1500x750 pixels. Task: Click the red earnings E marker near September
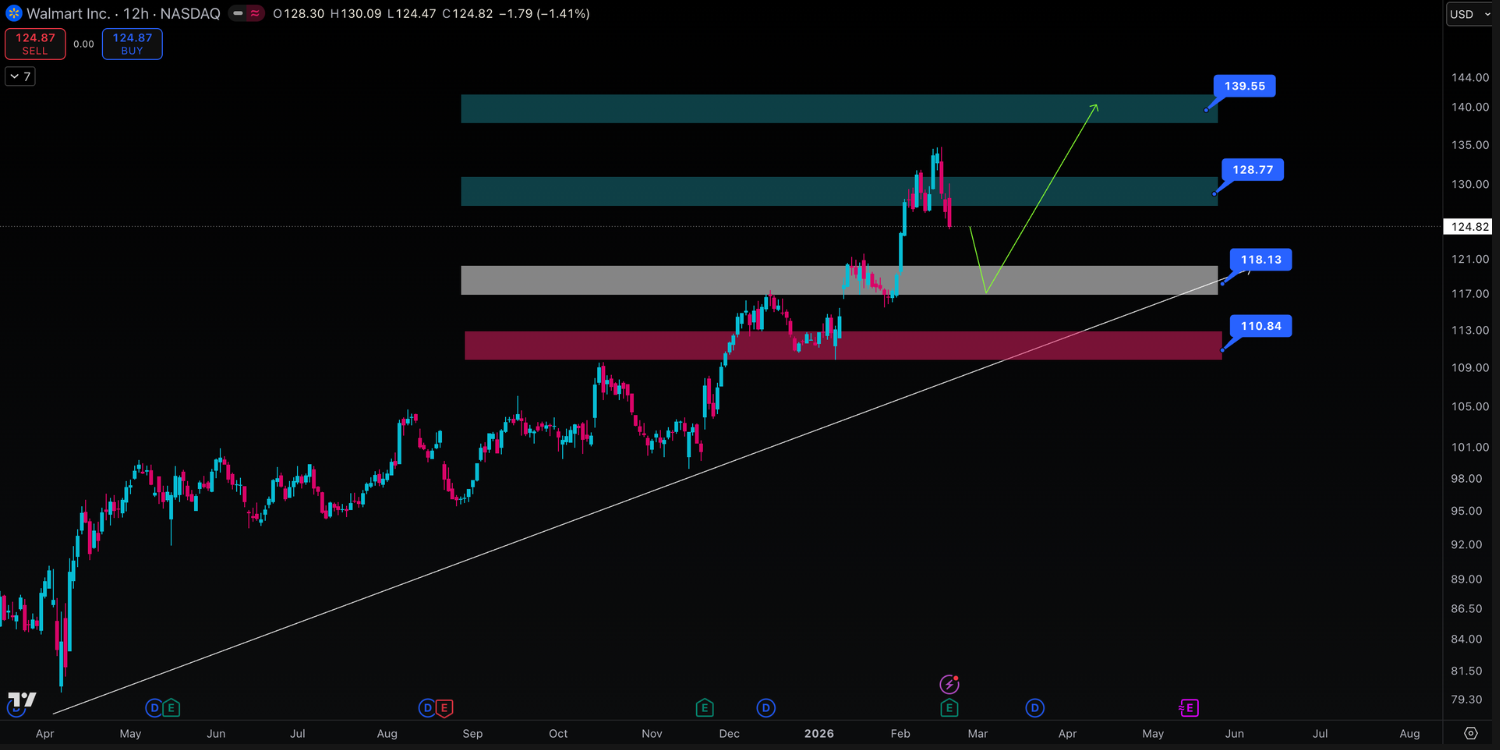click(x=445, y=708)
